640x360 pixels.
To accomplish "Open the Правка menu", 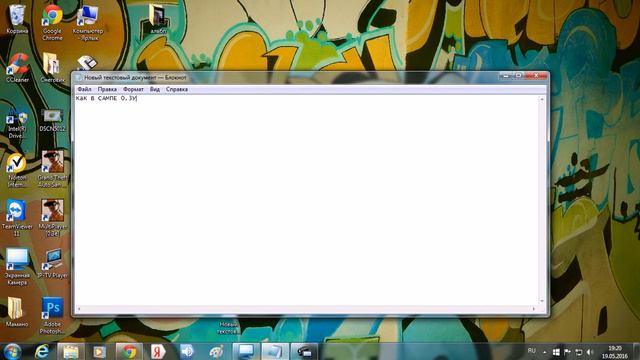I will tap(107, 89).
